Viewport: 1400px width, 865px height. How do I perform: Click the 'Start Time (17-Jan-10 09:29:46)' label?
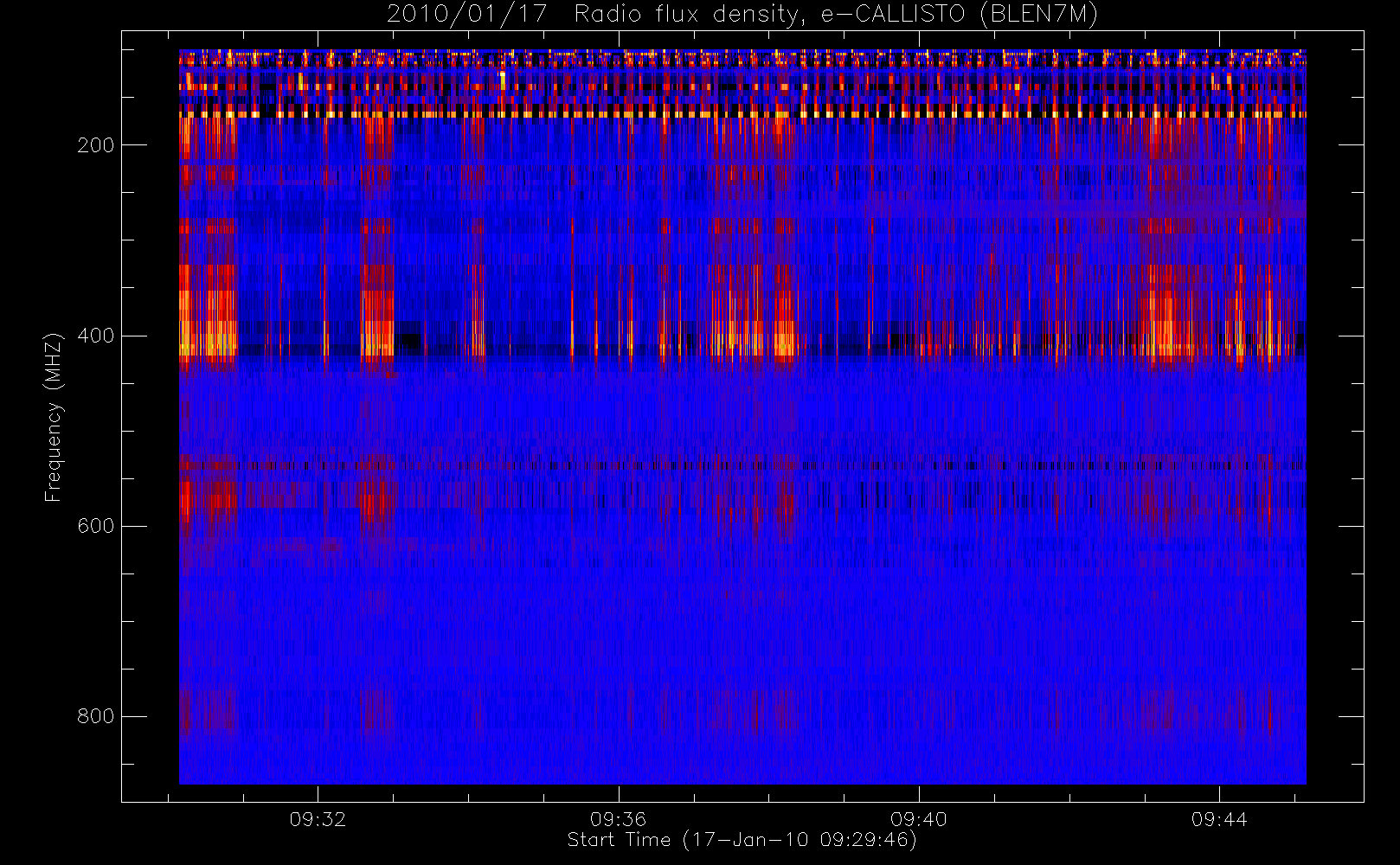(742, 840)
